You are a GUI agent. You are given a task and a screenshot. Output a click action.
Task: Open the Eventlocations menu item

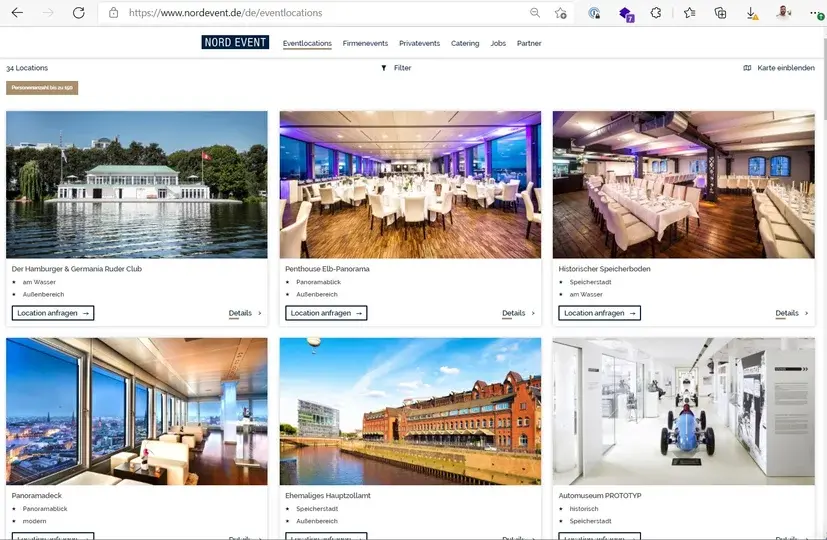pos(307,43)
